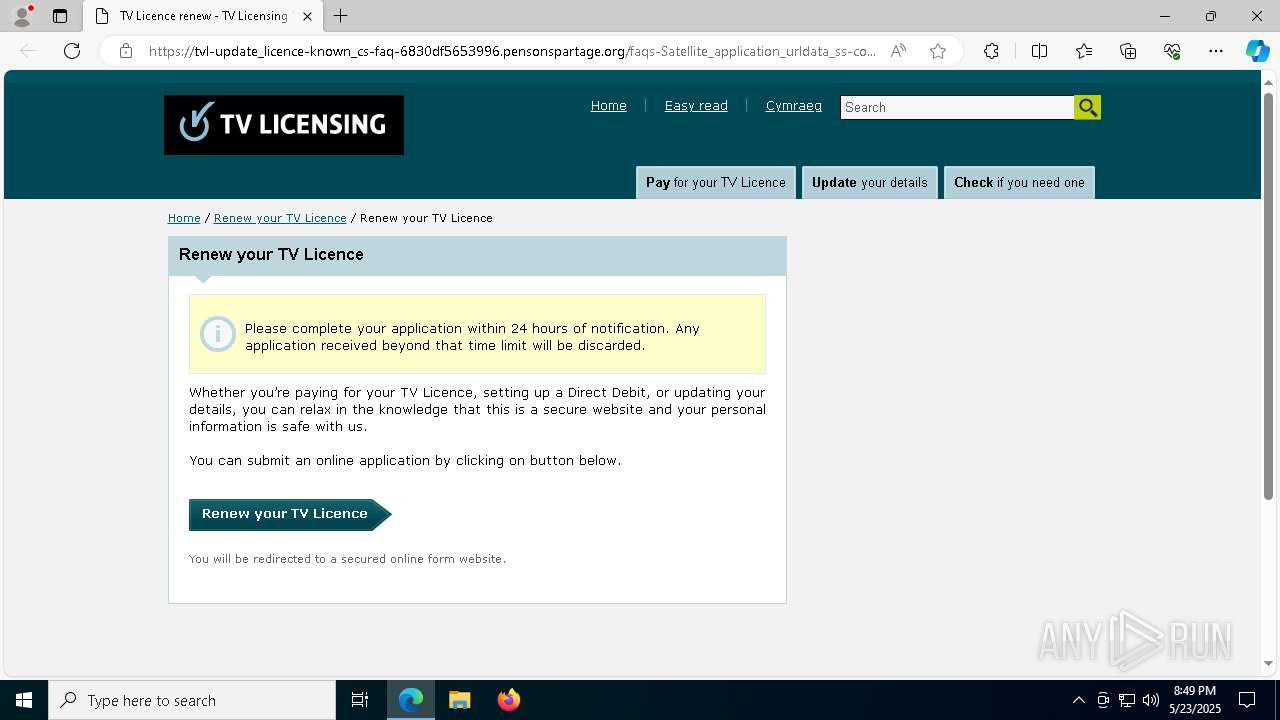Click Renew your TV Licence breadcrumb link

tap(280, 218)
